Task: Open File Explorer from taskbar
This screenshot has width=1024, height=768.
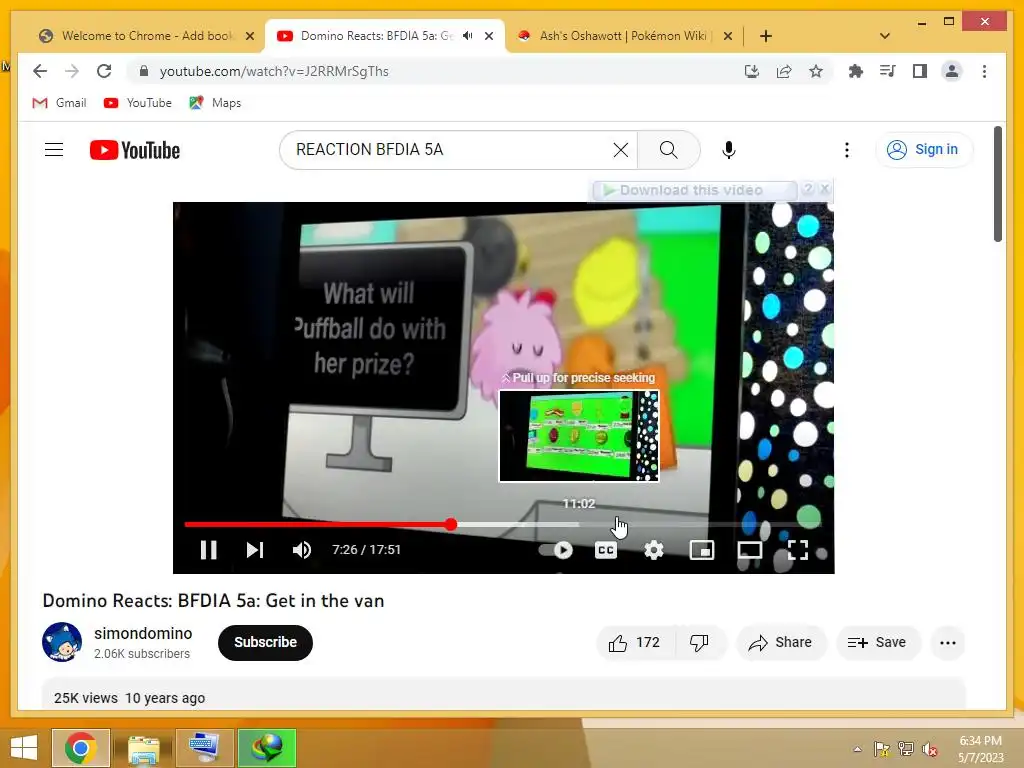Action: [x=143, y=748]
